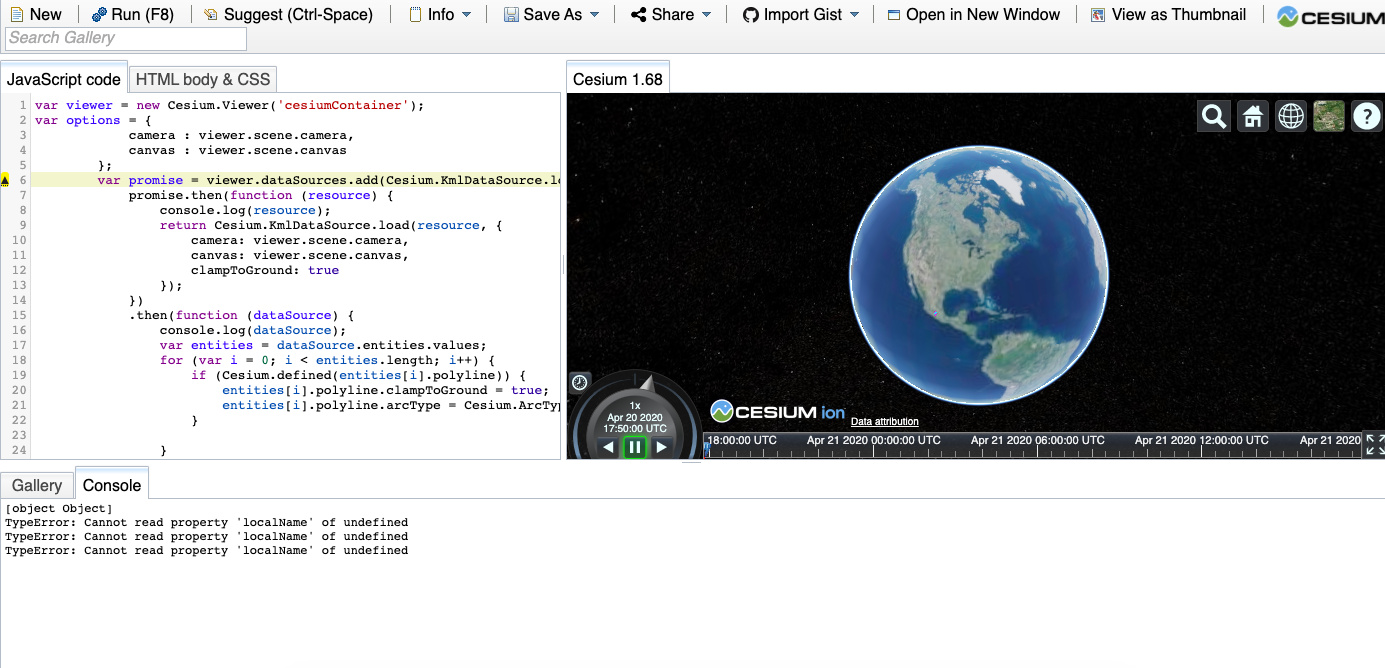
Task: Click Suggest (Ctrl-Space) button
Action: pos(288,14)
